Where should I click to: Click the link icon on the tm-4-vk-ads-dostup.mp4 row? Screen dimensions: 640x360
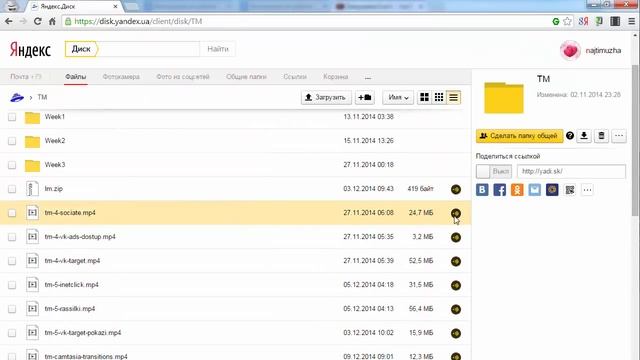pos(456,237)
